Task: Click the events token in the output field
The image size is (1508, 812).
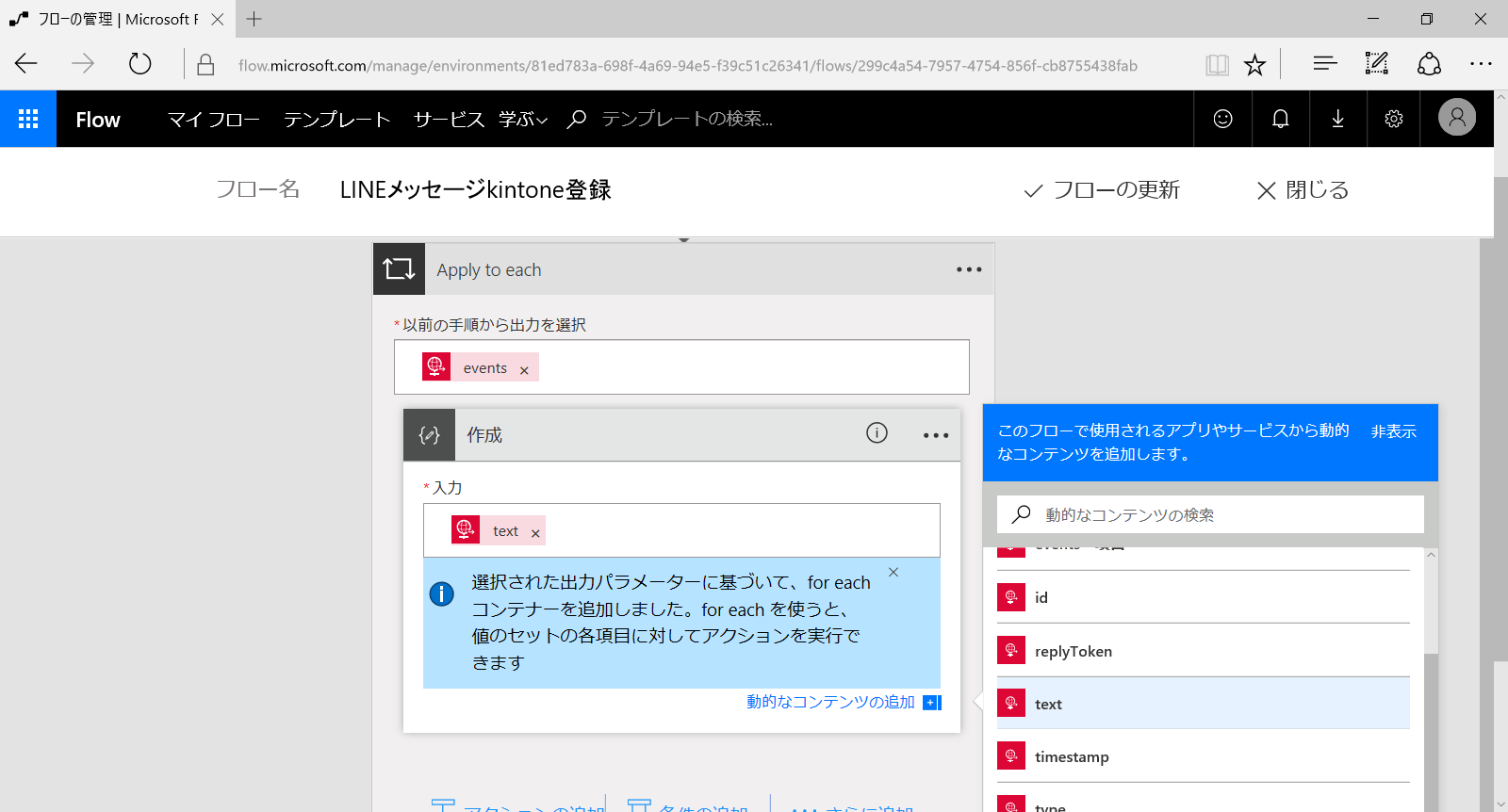Action: [480, 367]
